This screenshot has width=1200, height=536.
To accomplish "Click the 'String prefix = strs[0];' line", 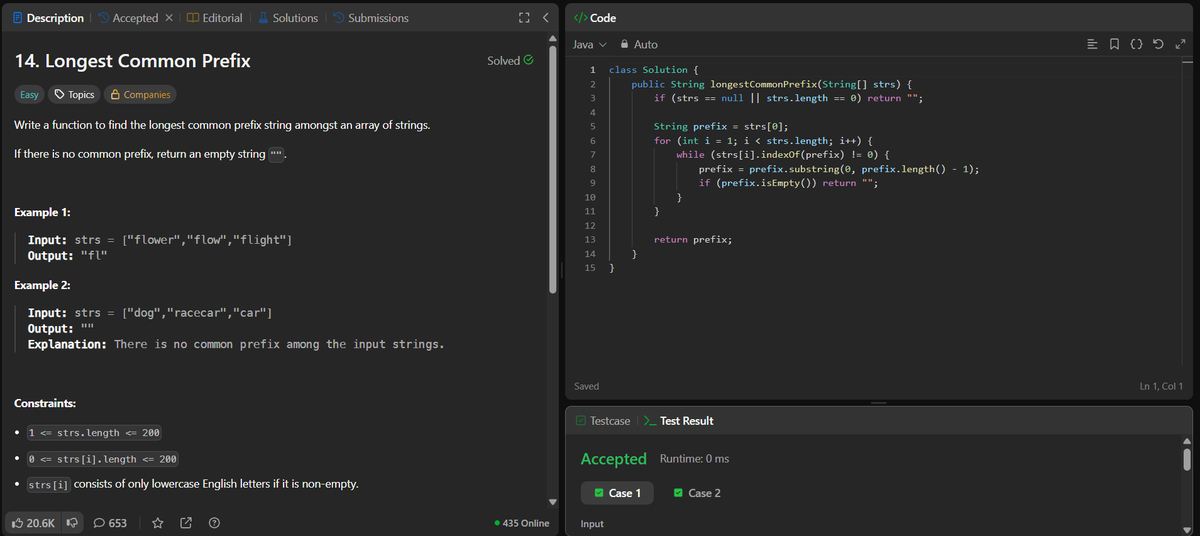I will [721, 127].
